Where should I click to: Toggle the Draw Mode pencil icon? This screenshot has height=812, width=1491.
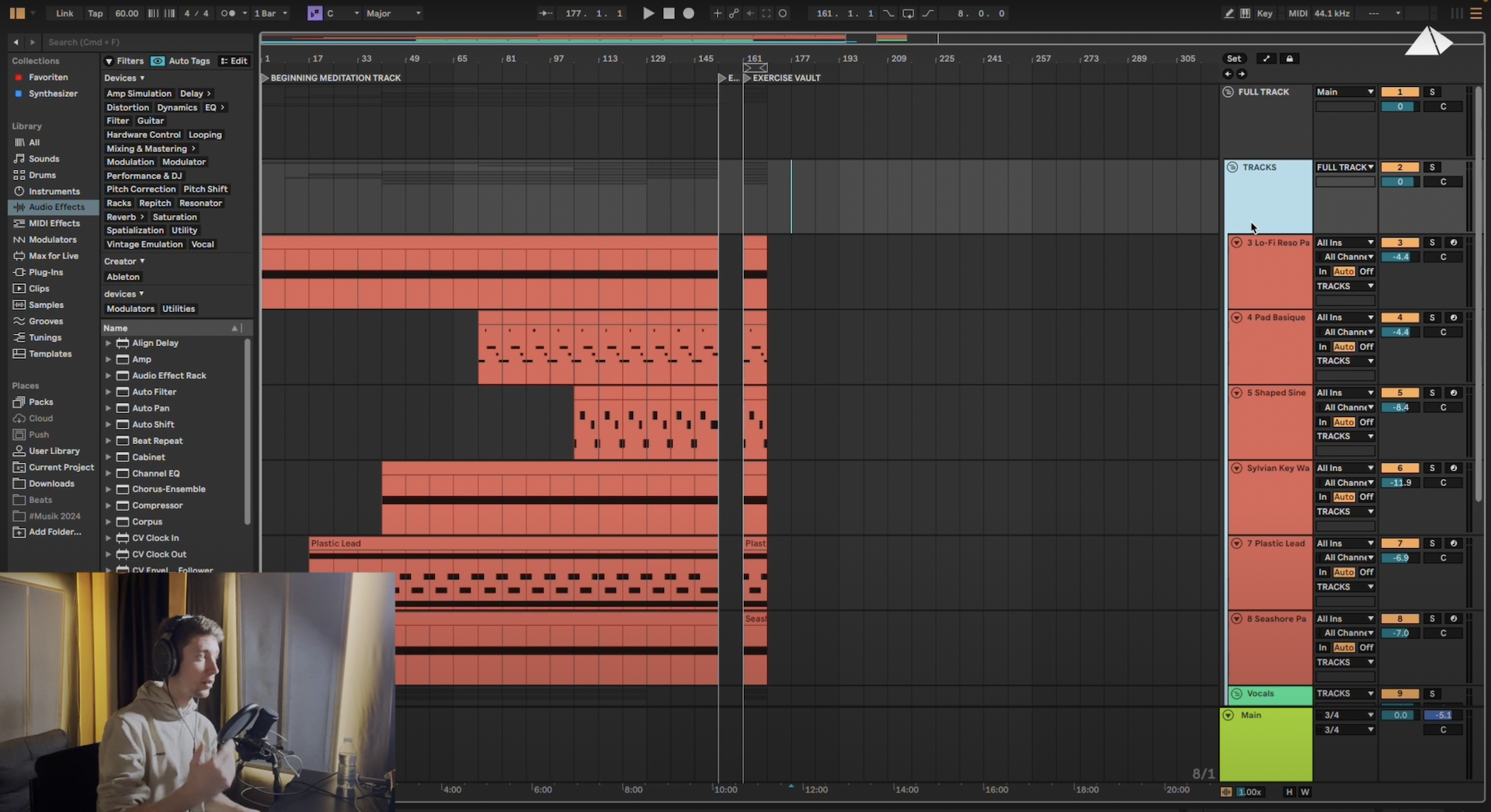(1229, 13)
